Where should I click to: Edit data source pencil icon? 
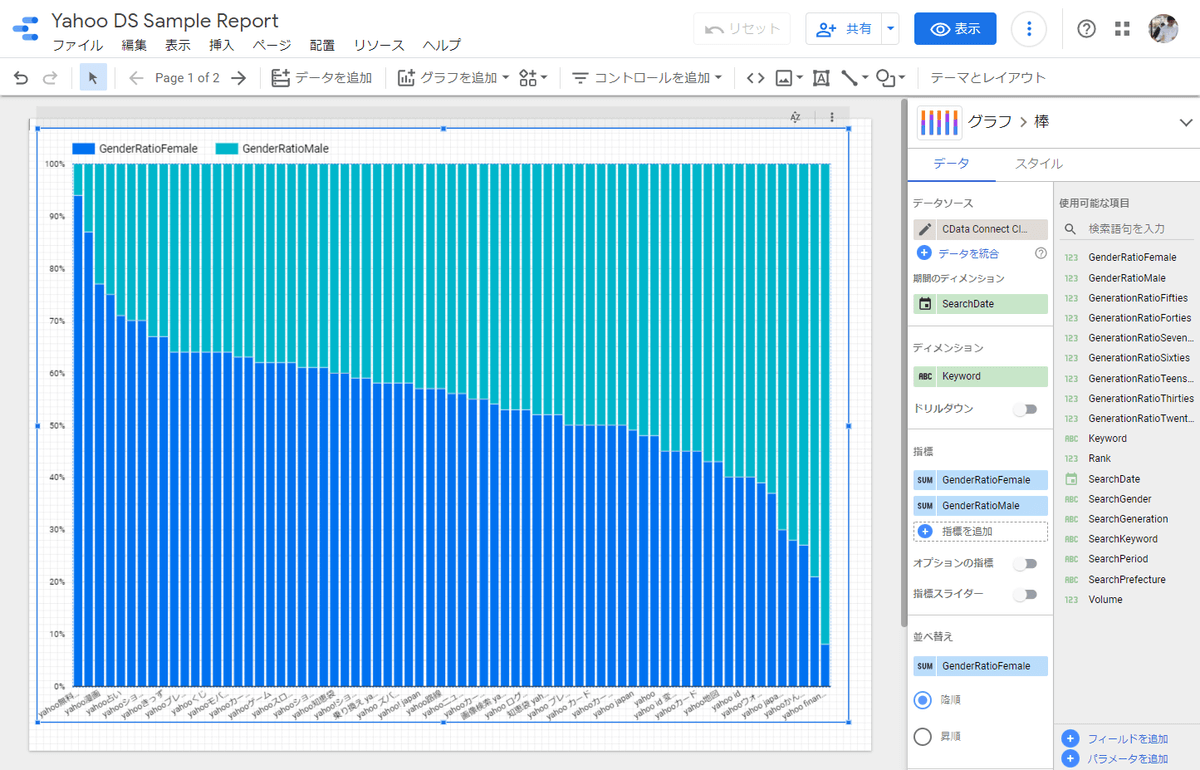925,229
